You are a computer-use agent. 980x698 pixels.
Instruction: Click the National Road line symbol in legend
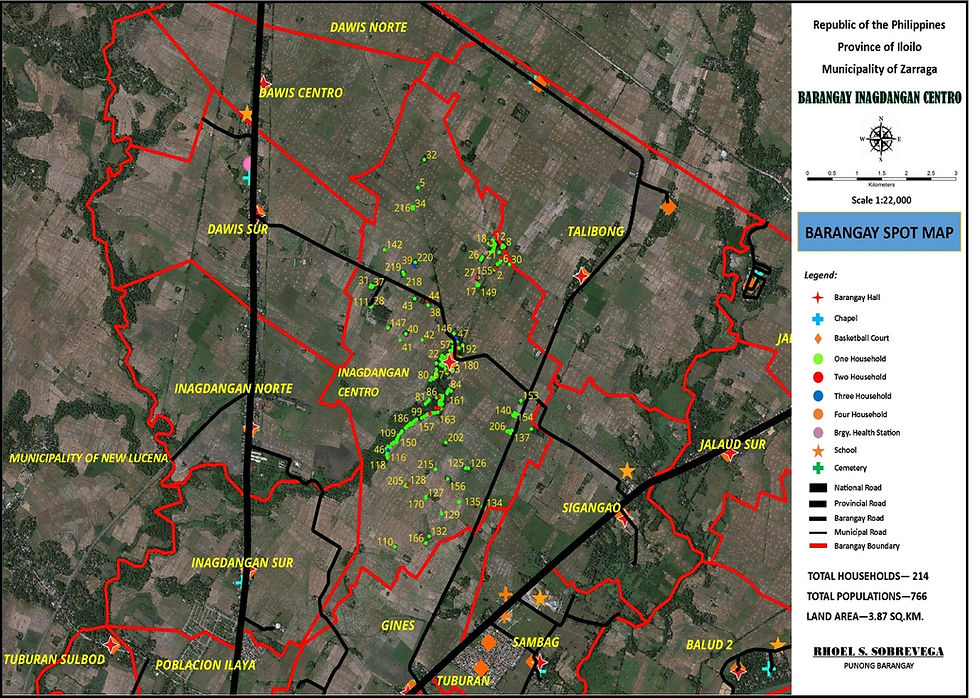point(818,487)
